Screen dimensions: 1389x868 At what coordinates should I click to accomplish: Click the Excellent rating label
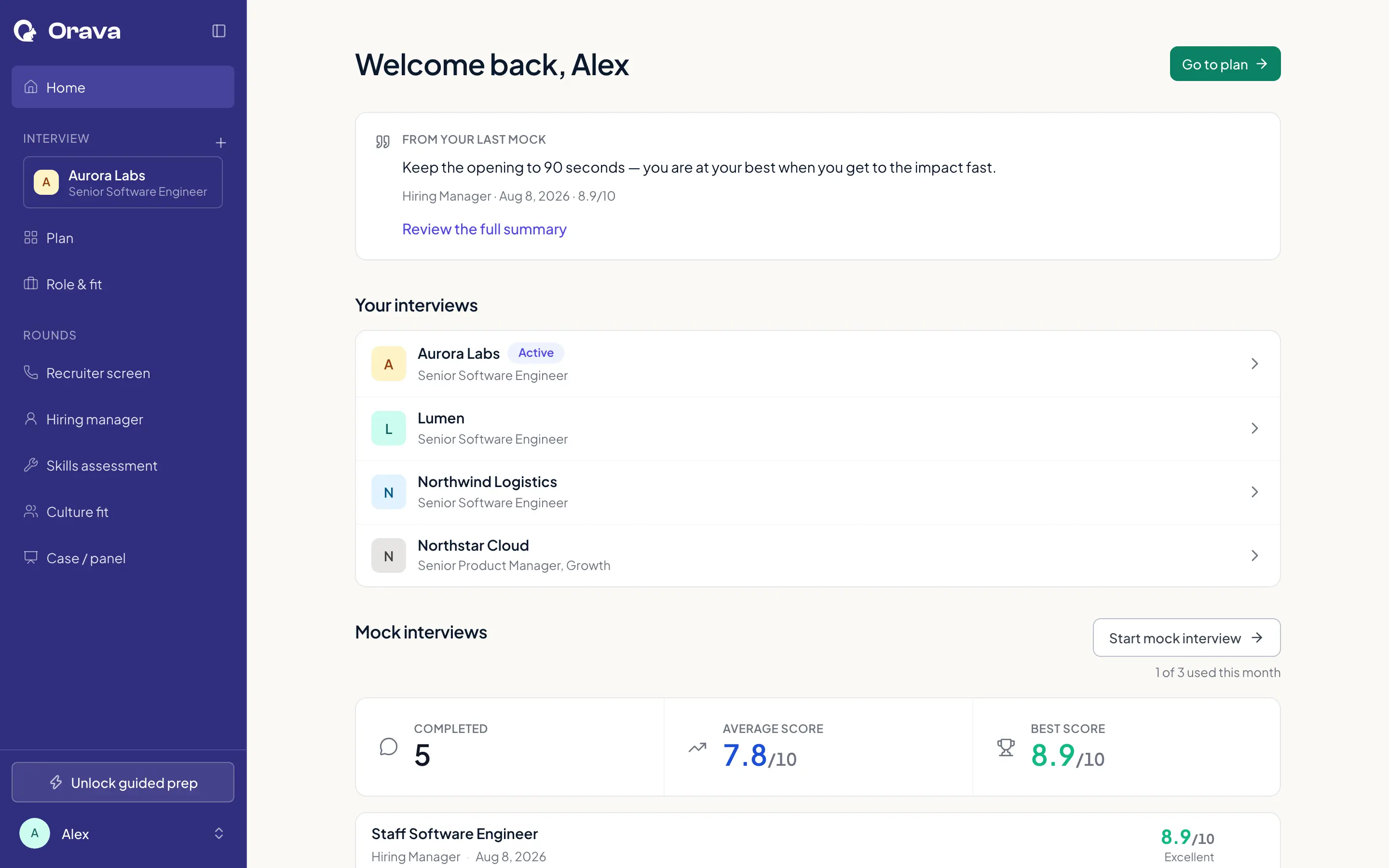pyautogui.click(x=1189, y=857)
